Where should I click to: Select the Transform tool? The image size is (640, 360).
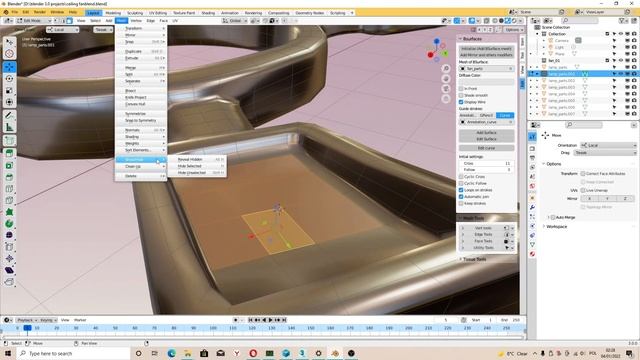pyautogui.click(x=9, y=102)
